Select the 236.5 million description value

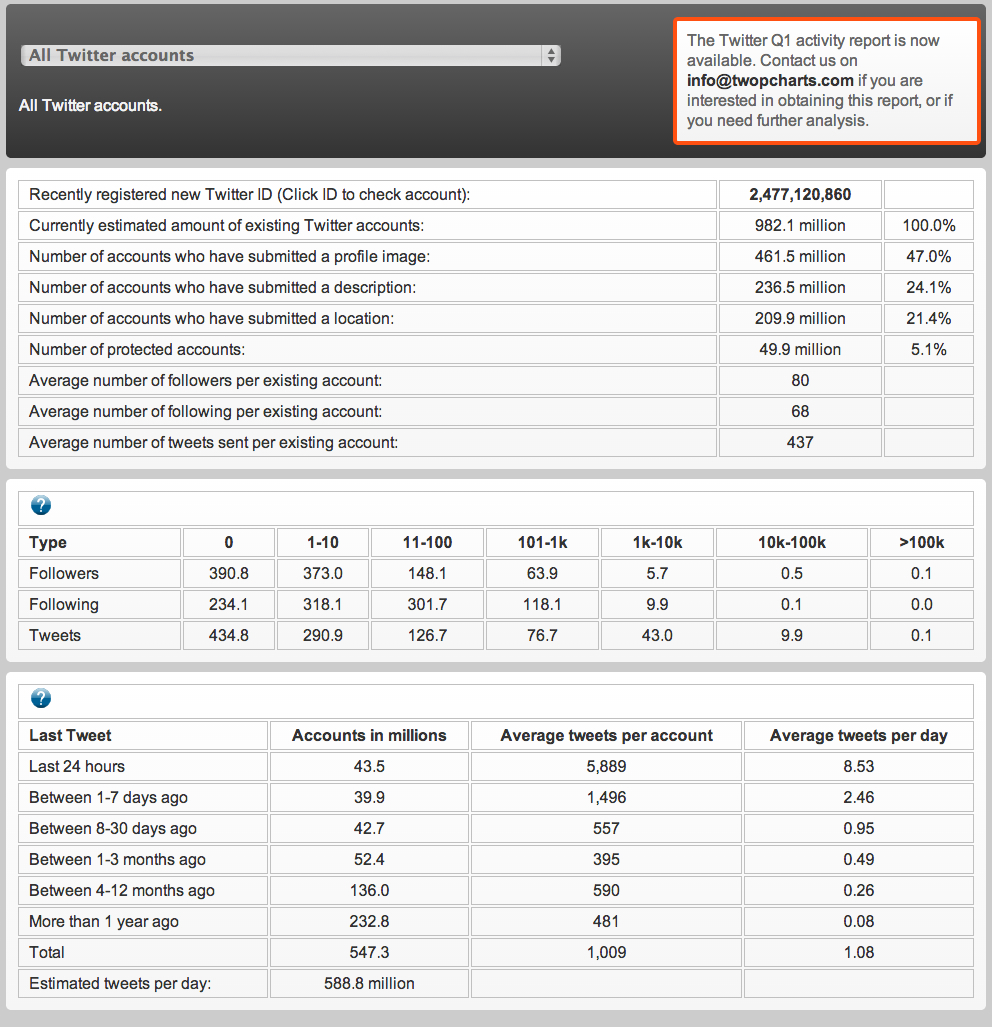pyautogui.click(x=800, y=288)
